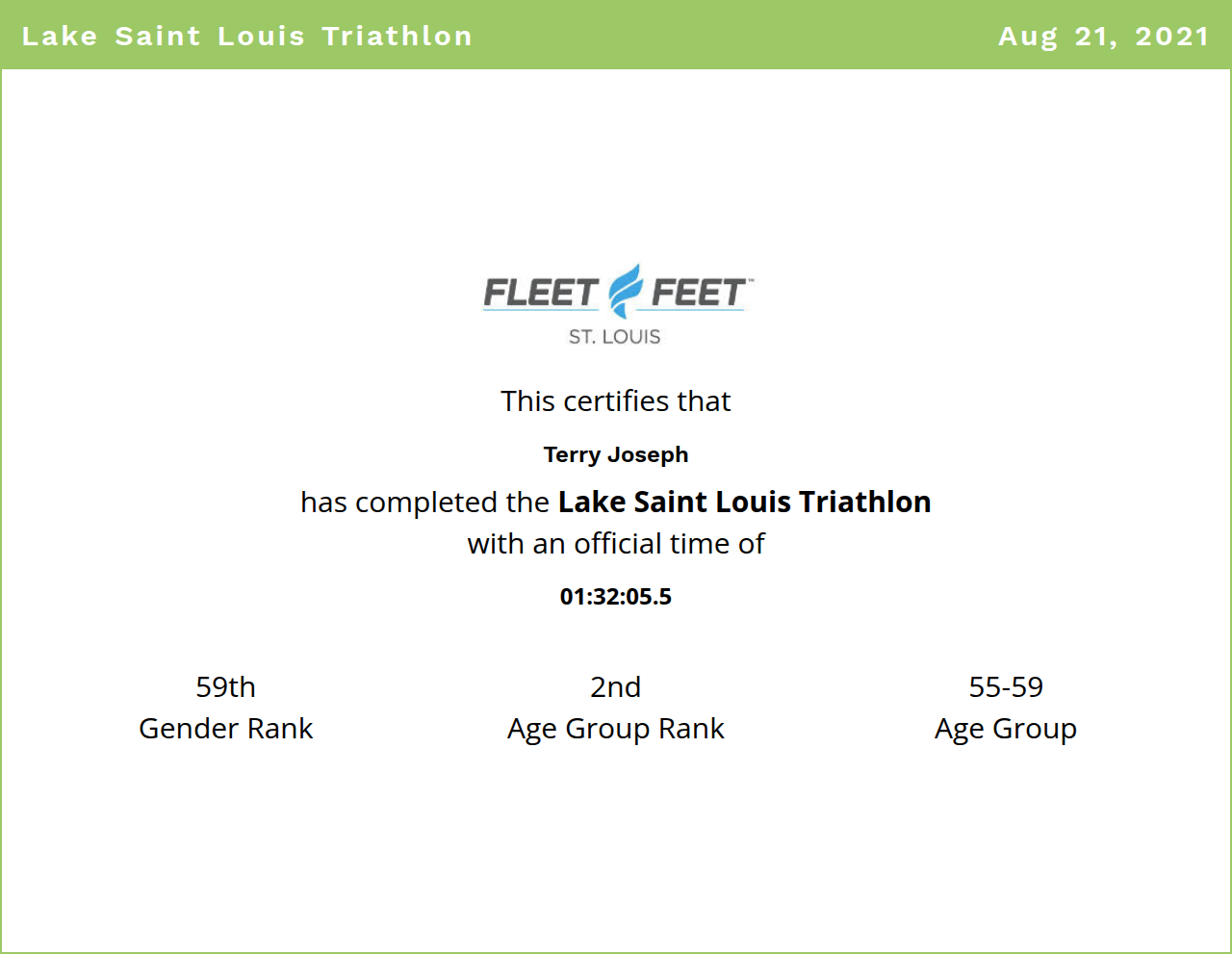Click the 55-59 age range value
Screen dimensions: 1232x954
pos(1006,686)
